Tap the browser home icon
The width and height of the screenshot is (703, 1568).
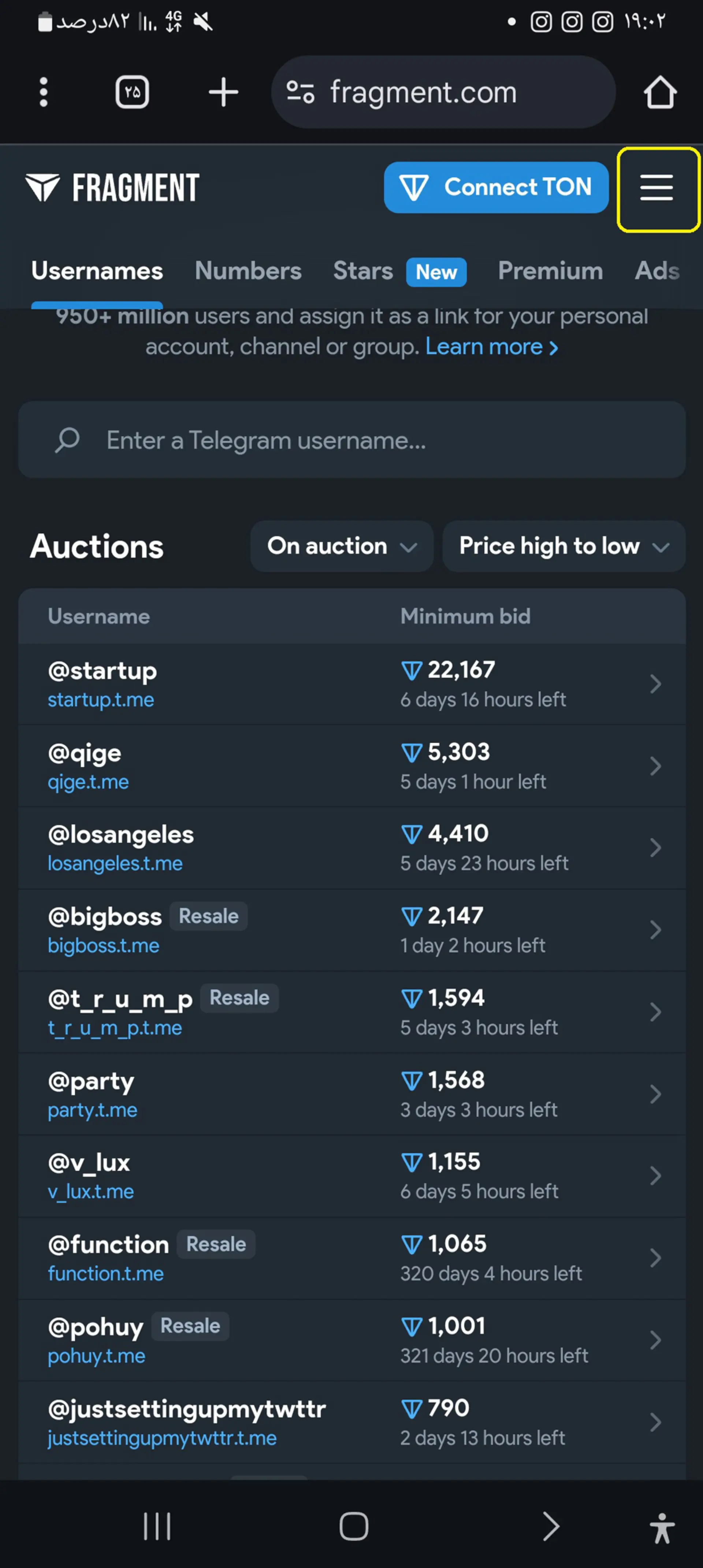(660, 93)
